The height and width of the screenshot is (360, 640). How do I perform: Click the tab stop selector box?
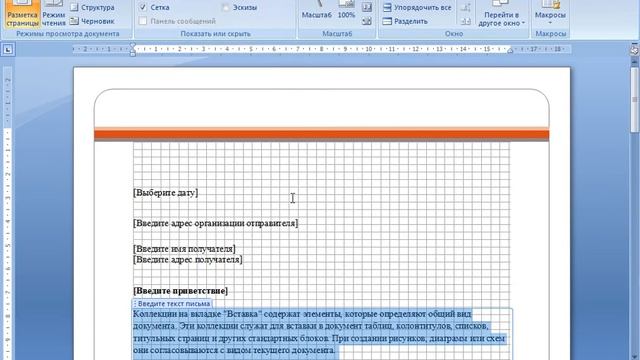click(8, 50)
